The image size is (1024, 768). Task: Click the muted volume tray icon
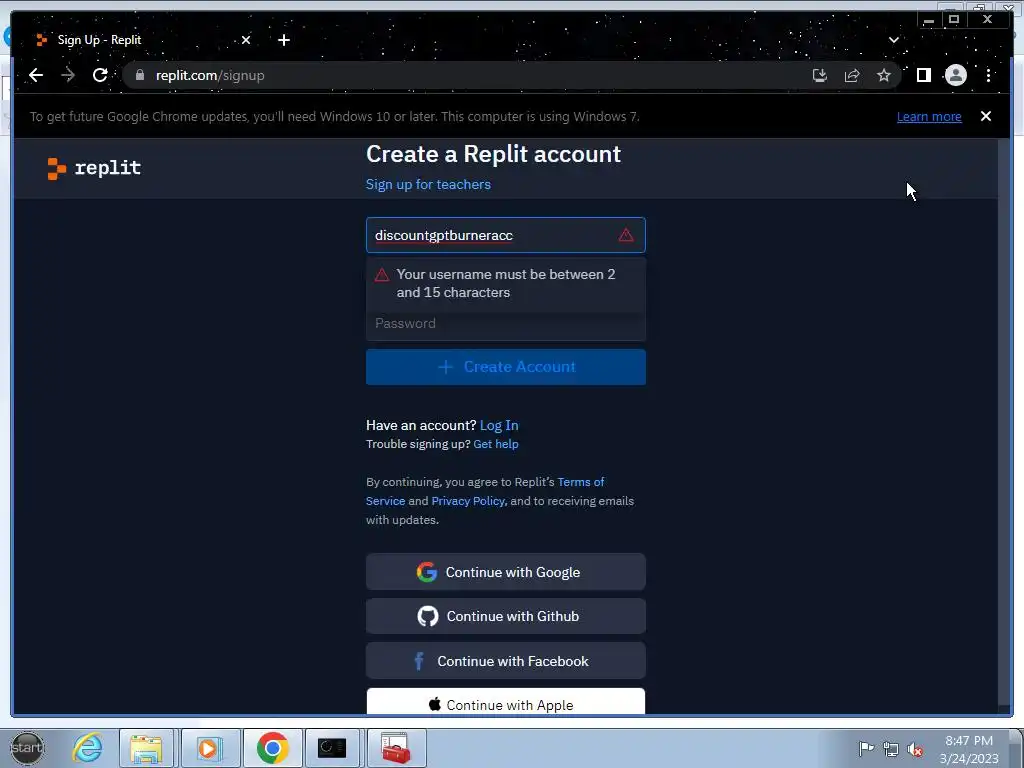tap(916, 750)
